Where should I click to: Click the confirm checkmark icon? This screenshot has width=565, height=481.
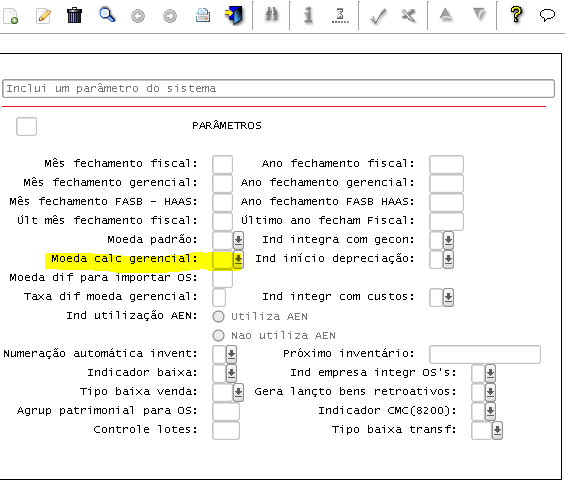pyautogui.click(x=378, y=16)
